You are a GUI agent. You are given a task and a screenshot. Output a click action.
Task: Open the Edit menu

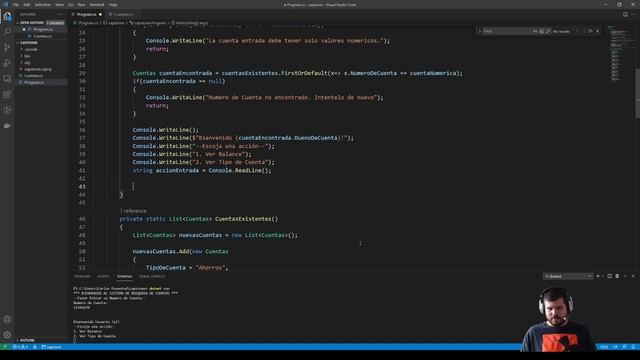pyautogui.click(x=27, y=4)
